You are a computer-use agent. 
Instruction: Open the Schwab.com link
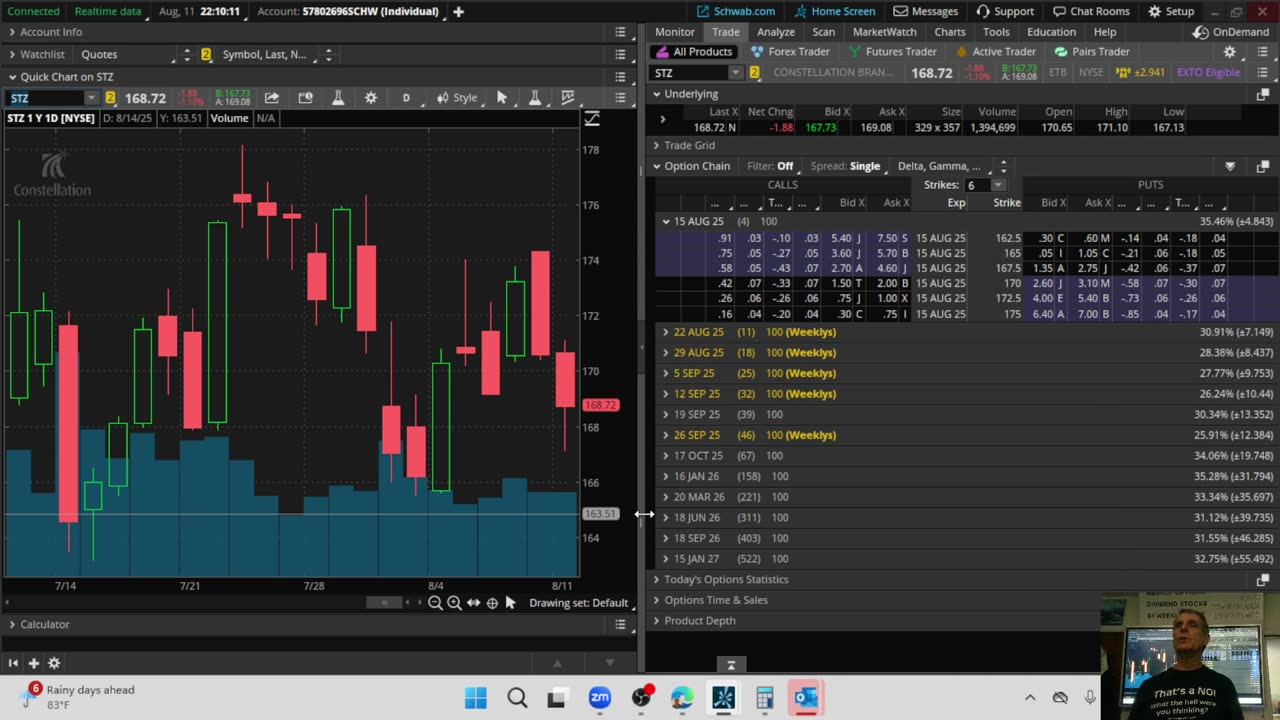click(736, 11)
